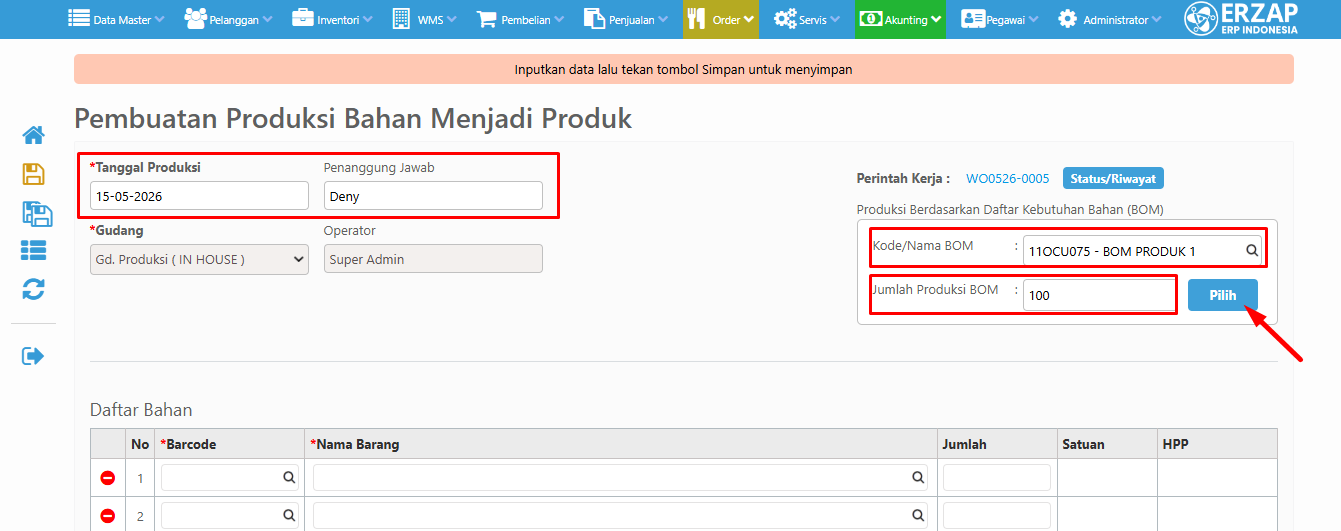Screen dimensions: 1341x531
Task: Click the Servis gears icon
Action: (x=785, y=18)
